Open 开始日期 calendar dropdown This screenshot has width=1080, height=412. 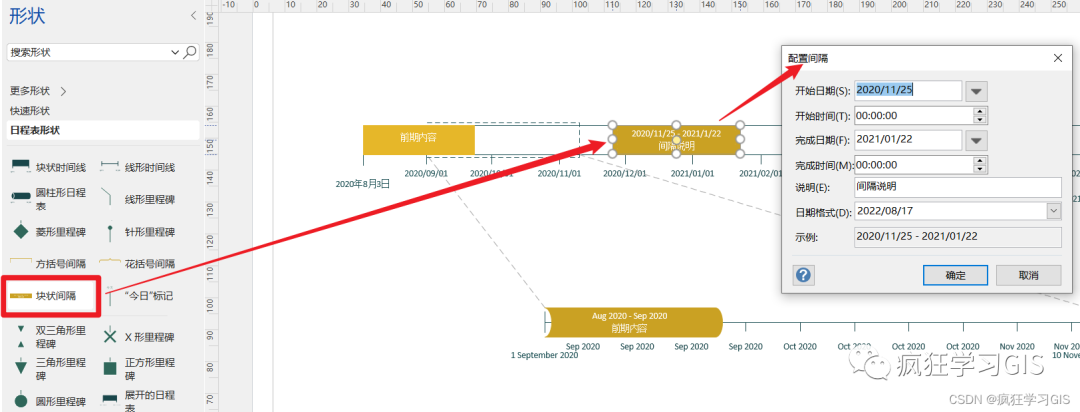pos(977,90)
